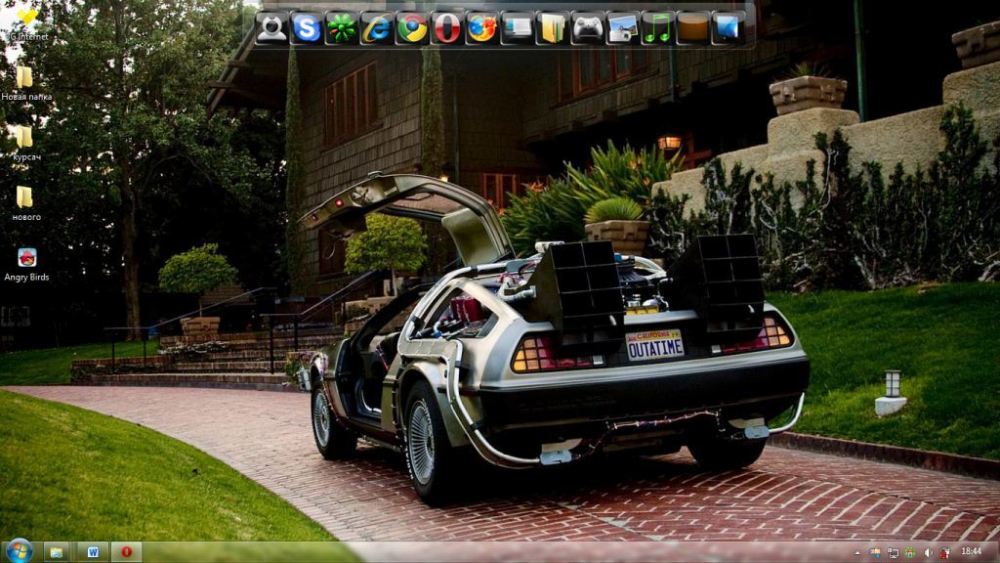This screenshot has height=563, width=1000.
Task: Open the yellow folder icon in dock
Action: pos(552,29)
